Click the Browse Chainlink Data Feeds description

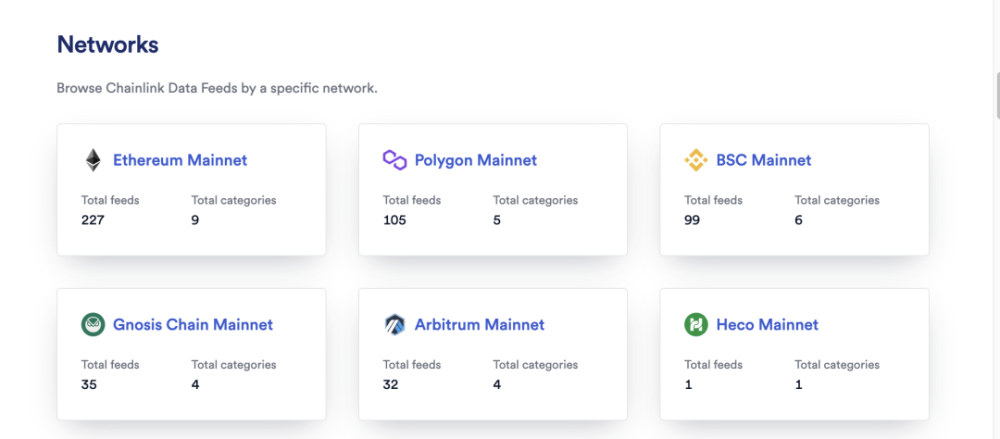click(217, 88)
